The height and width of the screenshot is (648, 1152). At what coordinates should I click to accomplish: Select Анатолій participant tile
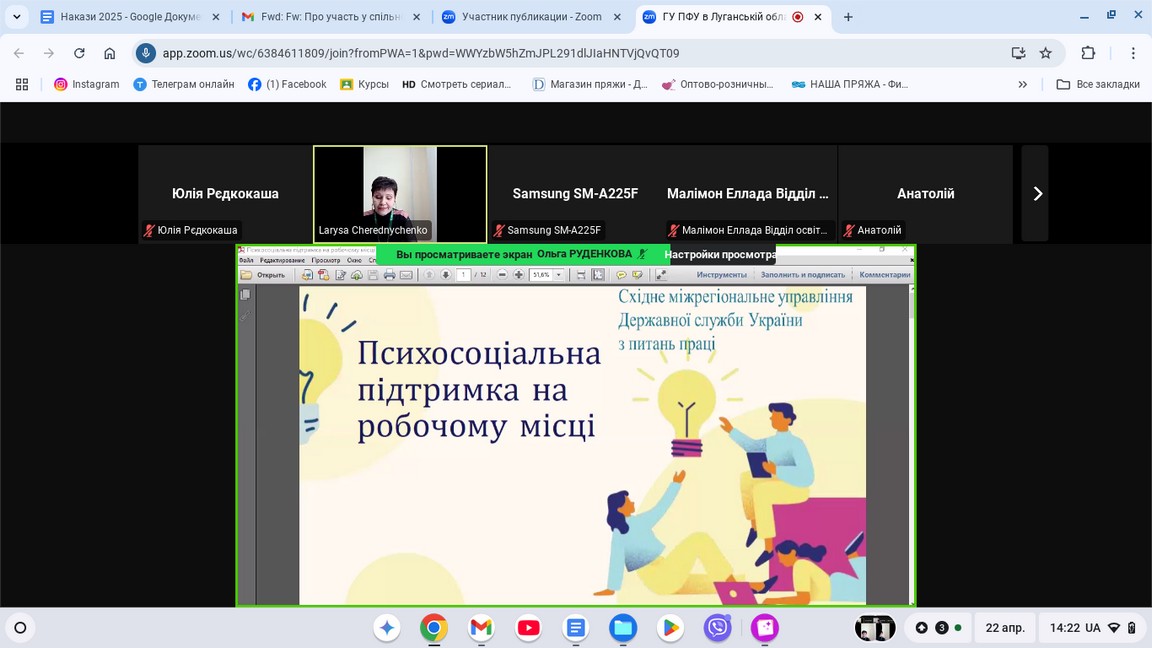925,194
